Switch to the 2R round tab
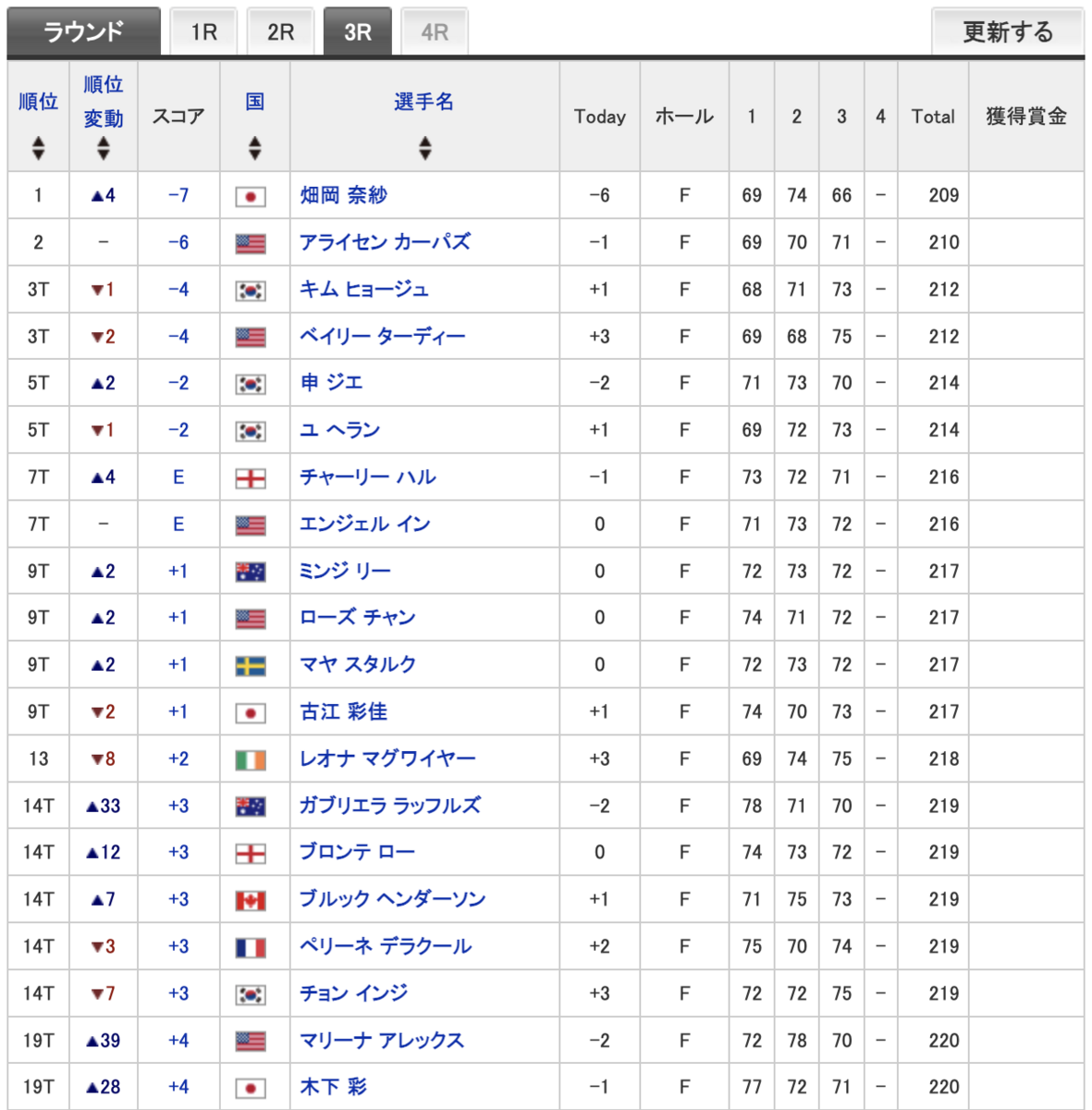The image size is (1092, 1110). pyautogui.click(x=280, y=32)
